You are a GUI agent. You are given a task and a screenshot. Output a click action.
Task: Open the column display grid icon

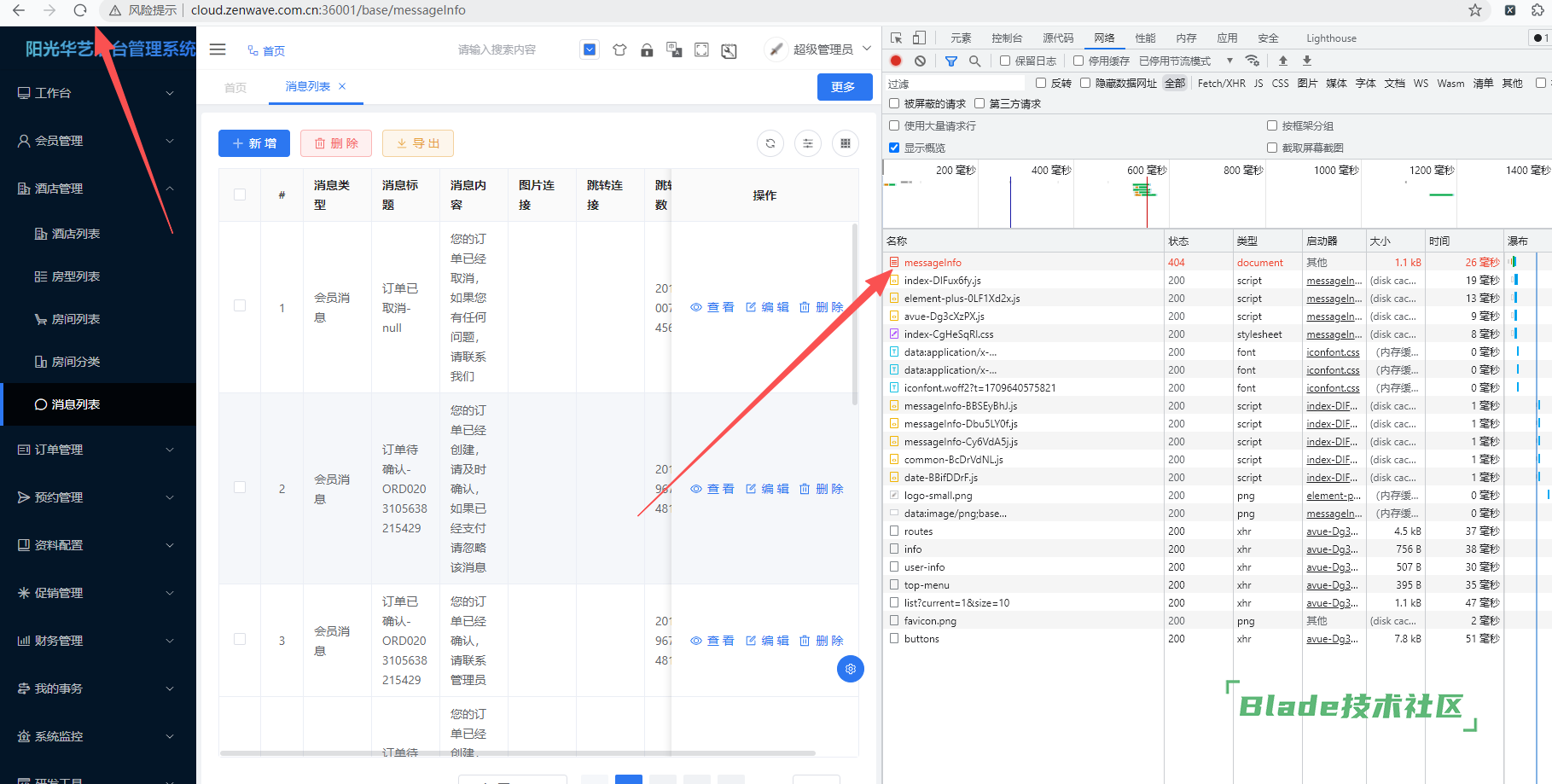[845, 143]
